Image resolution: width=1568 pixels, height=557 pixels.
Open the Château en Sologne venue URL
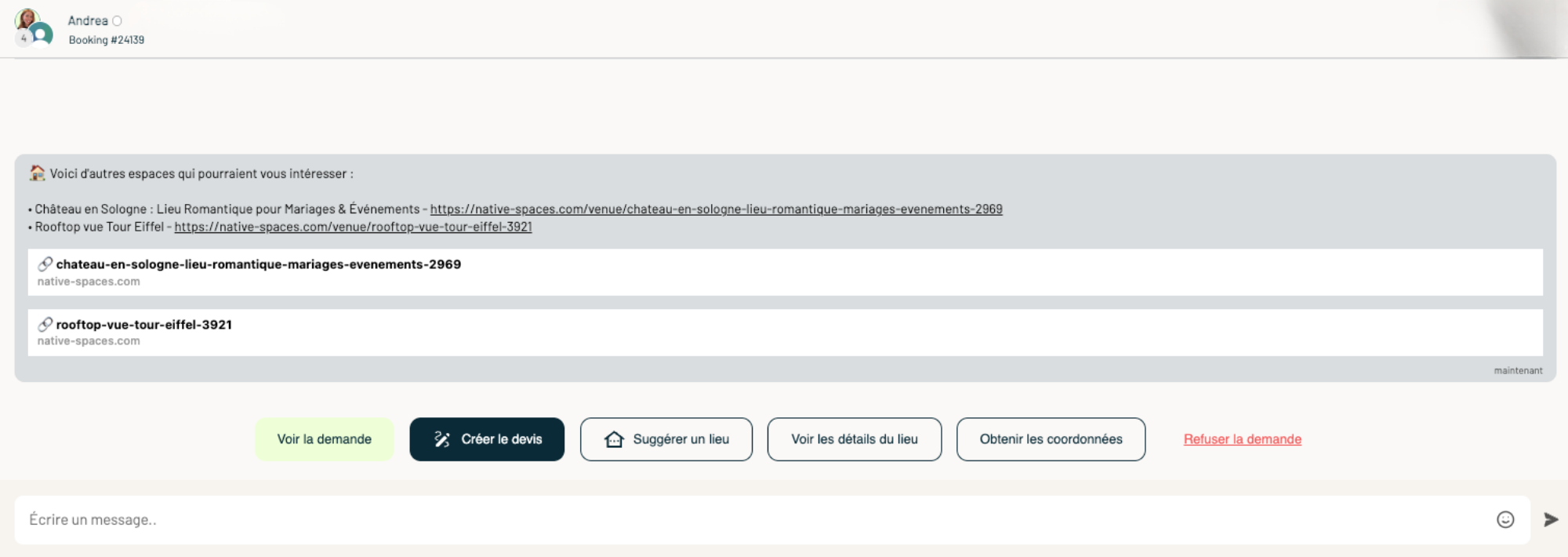[x=716, y=209]
